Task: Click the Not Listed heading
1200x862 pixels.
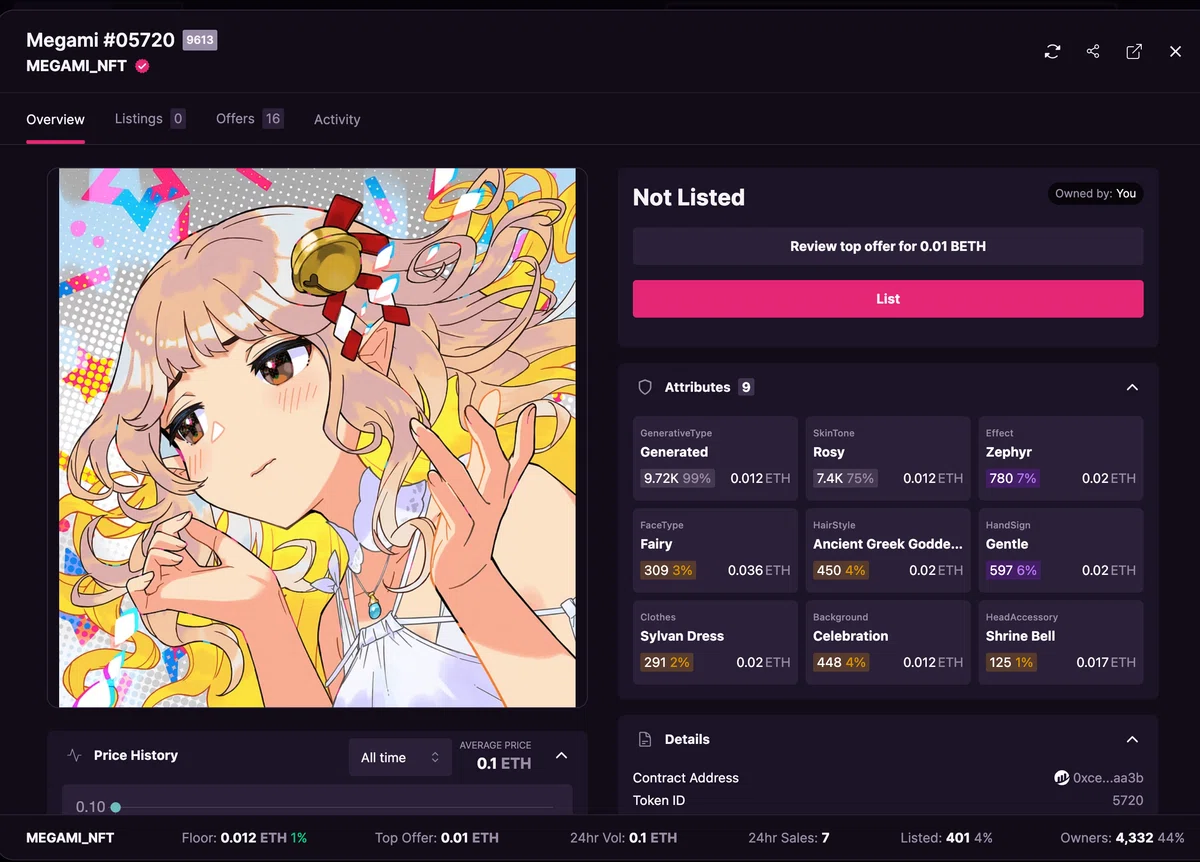Action: pos(689,197)
